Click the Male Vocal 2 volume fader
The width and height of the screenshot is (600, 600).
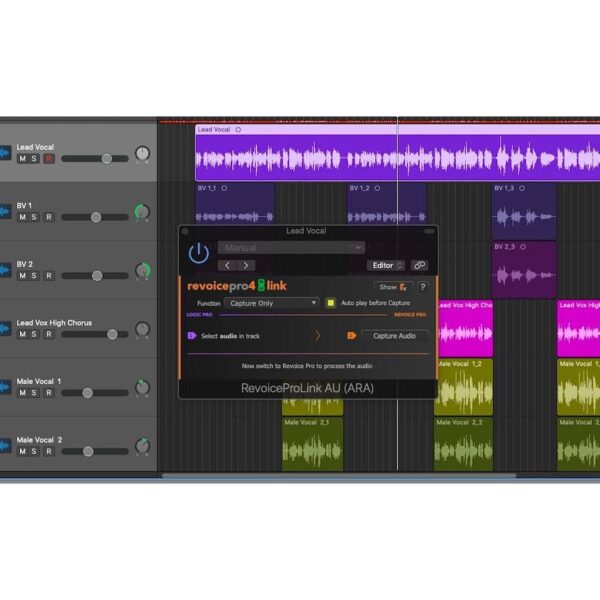coord(88,452)
